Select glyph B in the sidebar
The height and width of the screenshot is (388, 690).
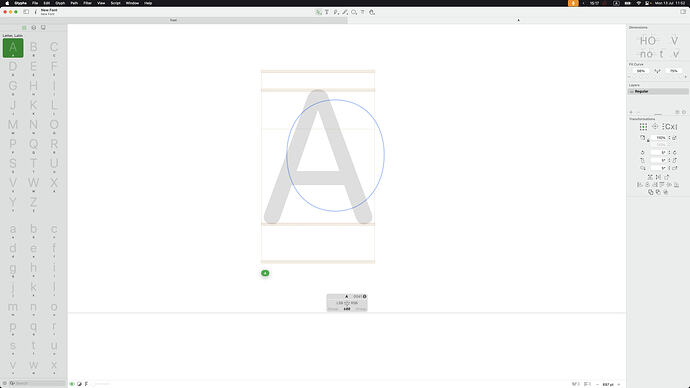(x=33, y=48)
